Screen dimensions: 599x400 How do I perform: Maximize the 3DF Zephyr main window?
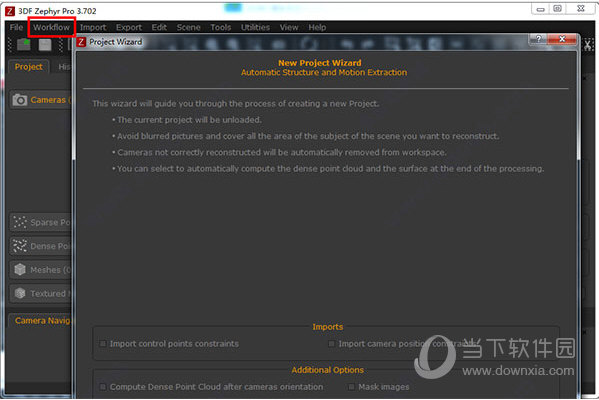click(x=557, y=9)
